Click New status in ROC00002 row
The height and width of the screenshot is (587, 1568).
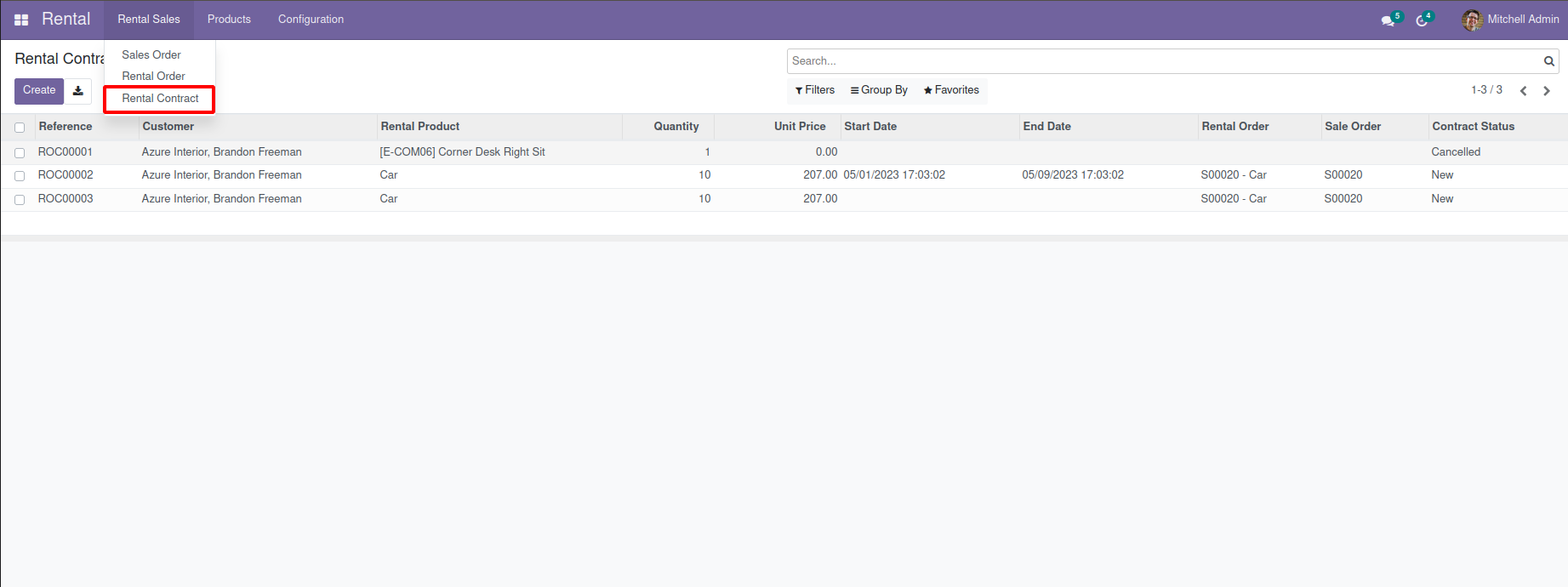[1442, 175]
